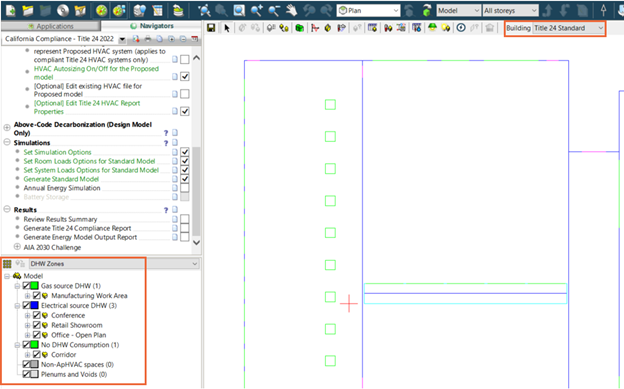The height and width of the screenshot is (389, 624).
Task: Open the All storeys dropdown
Action: pos(511,10)
